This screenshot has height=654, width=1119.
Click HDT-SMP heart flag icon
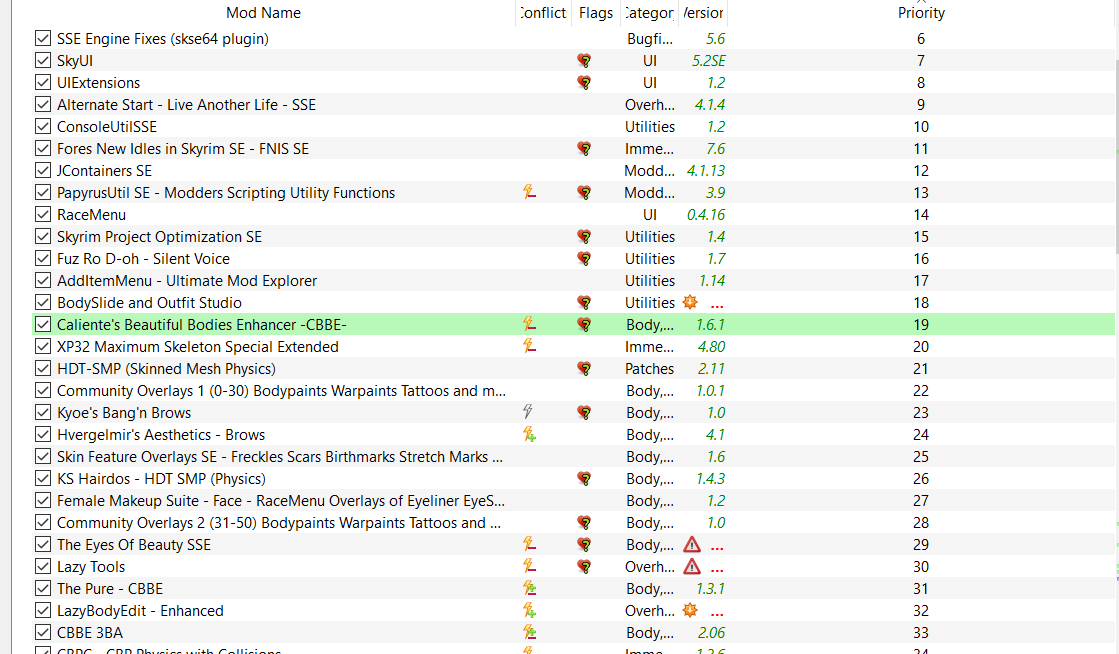point(584,369)
